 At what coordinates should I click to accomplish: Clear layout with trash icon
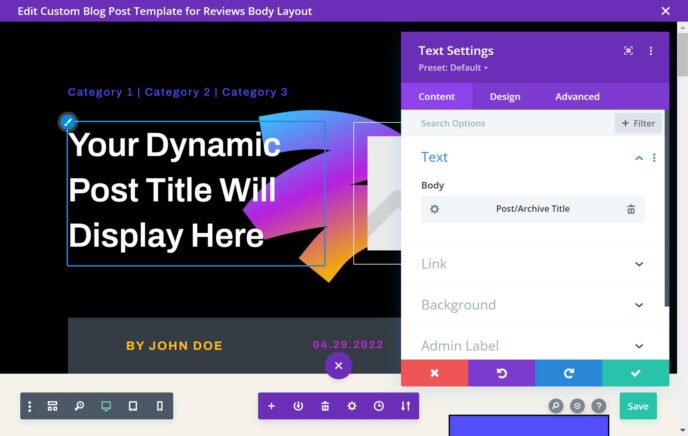325,406
